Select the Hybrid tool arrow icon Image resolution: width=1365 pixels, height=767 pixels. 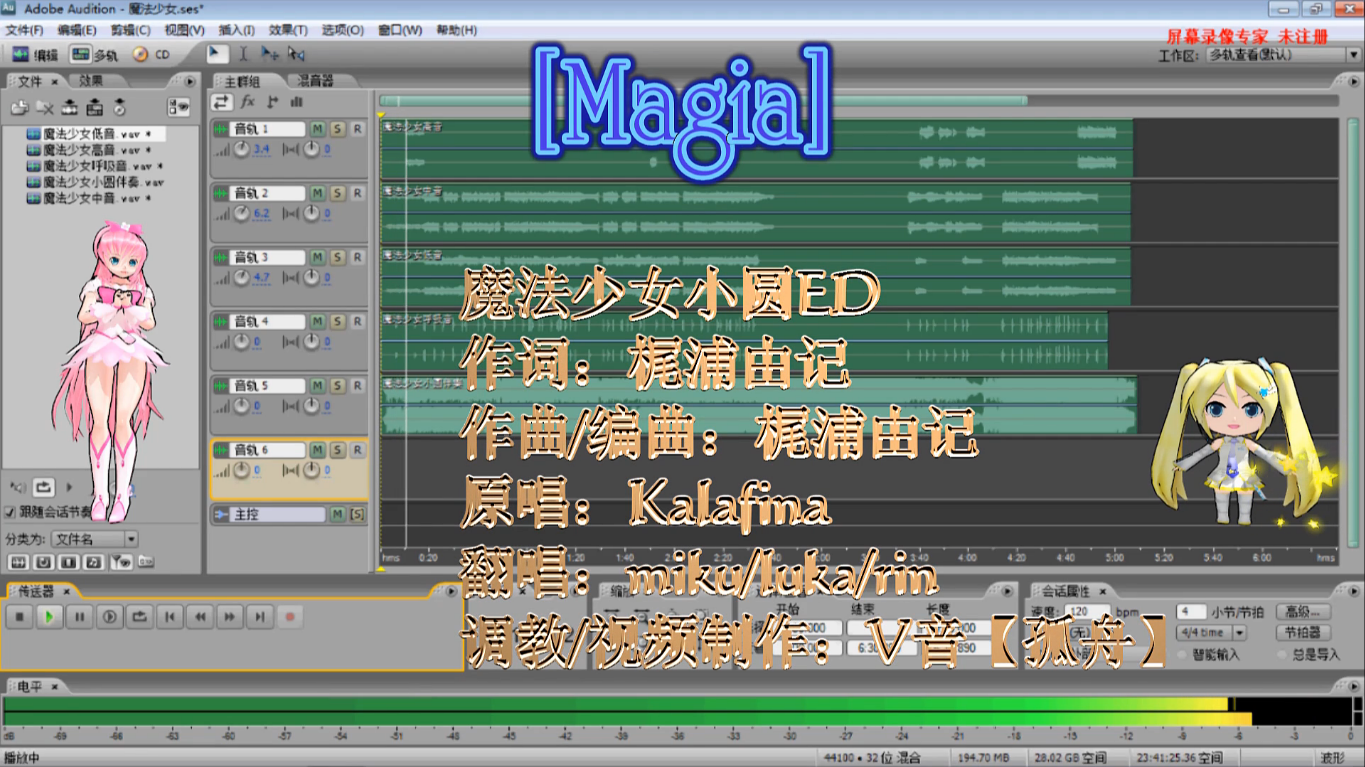217,53
